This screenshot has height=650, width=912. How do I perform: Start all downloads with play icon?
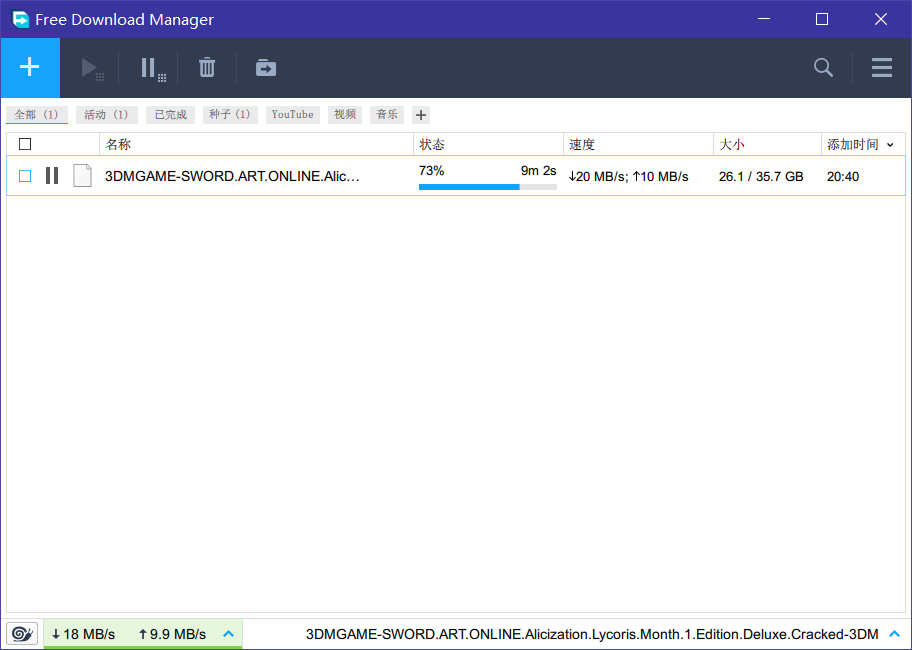tap(92, 68)
